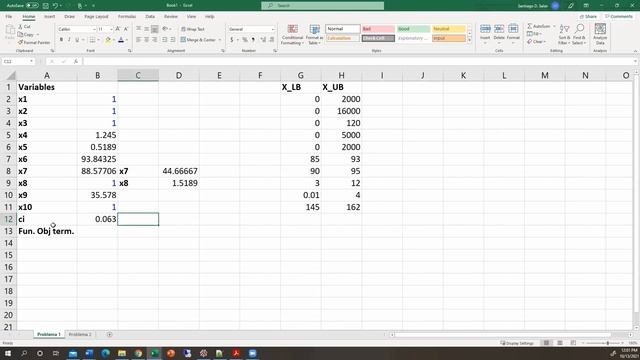Open the Clear eraser menu
The image size is (640, 360).
pyautogui.click(x=535, y=42)
